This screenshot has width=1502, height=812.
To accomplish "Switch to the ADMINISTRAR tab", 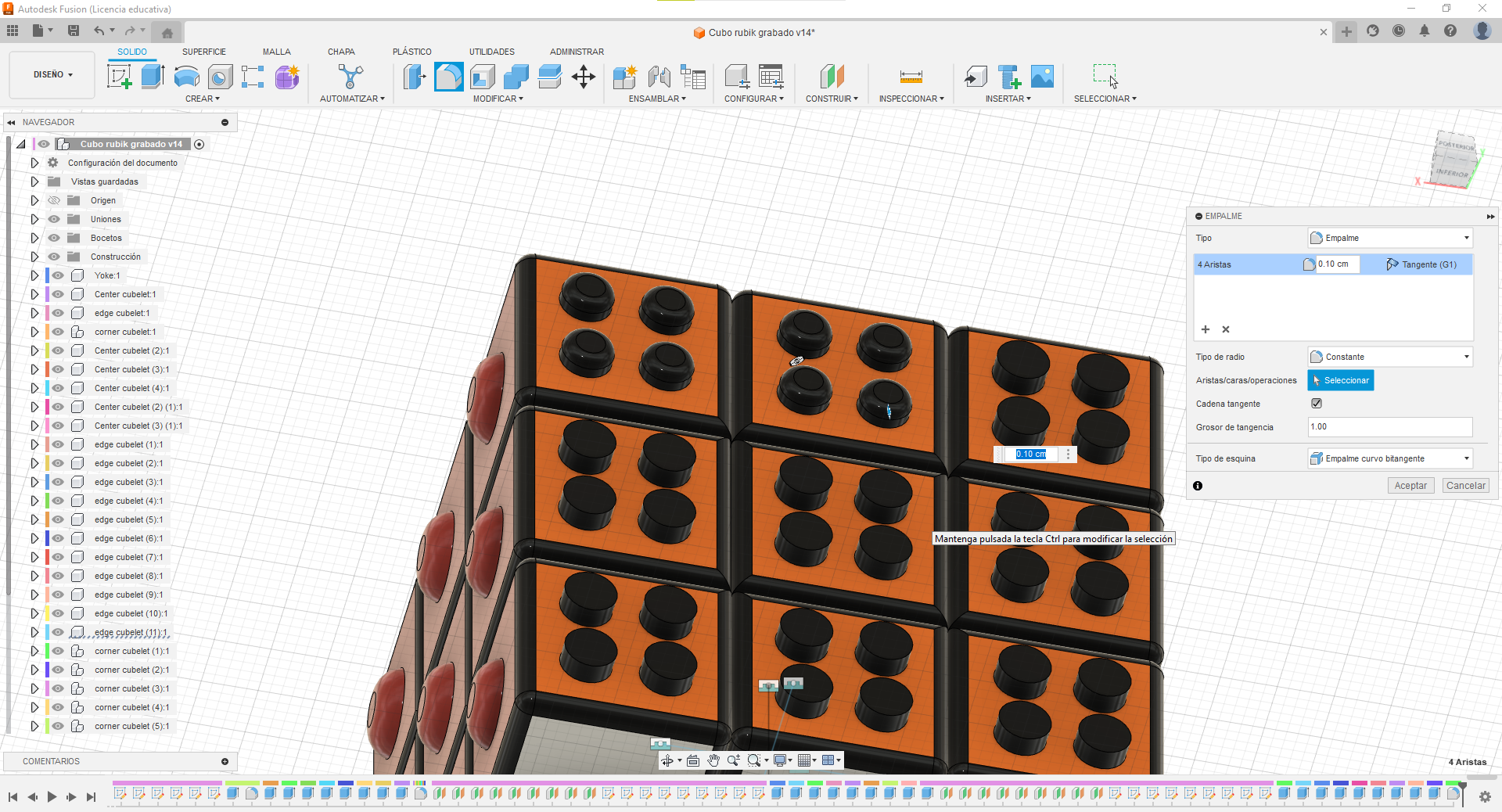I will (x=577, y=52).
